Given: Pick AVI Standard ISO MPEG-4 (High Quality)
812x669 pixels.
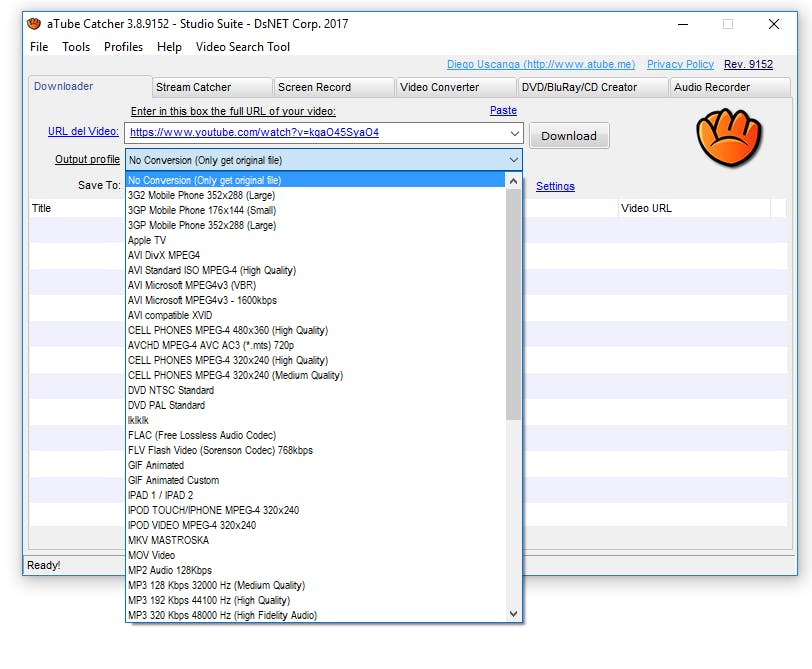Looking at the screenshot, I should [x=315, y=270].
